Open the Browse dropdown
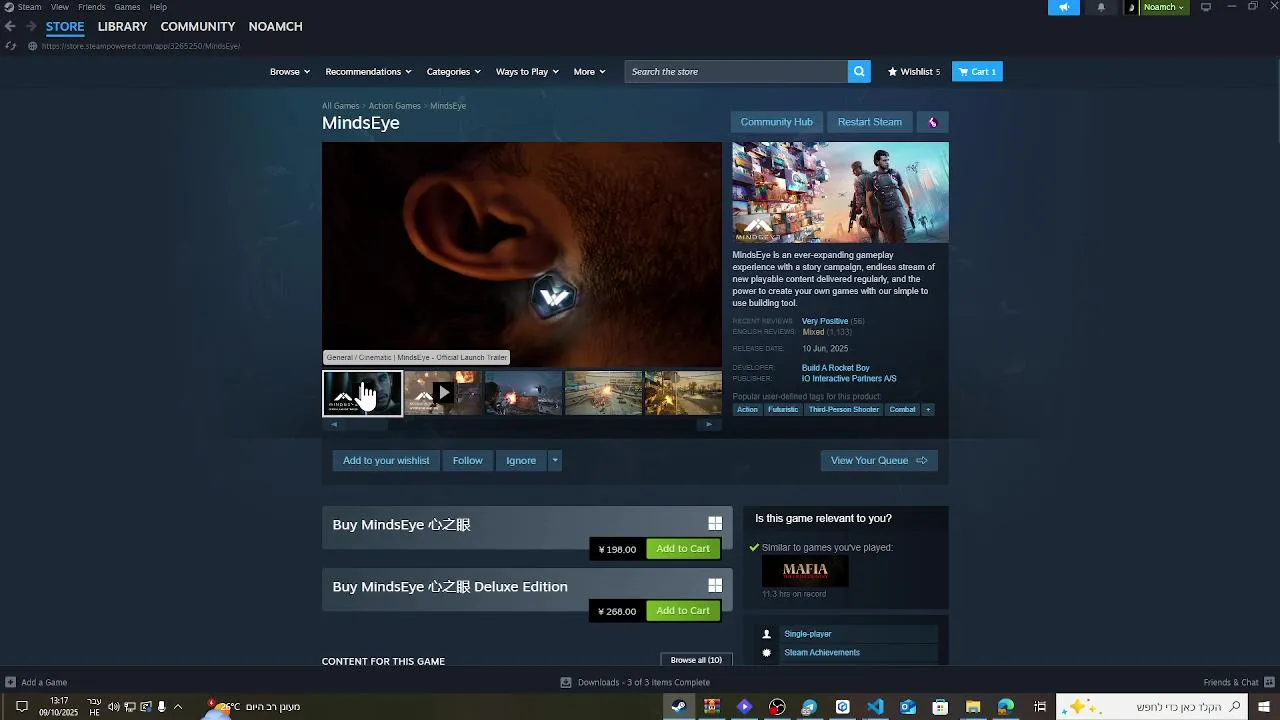This screenshot has height=720, width=1280. pyautogui.click(x=290, y=72)
